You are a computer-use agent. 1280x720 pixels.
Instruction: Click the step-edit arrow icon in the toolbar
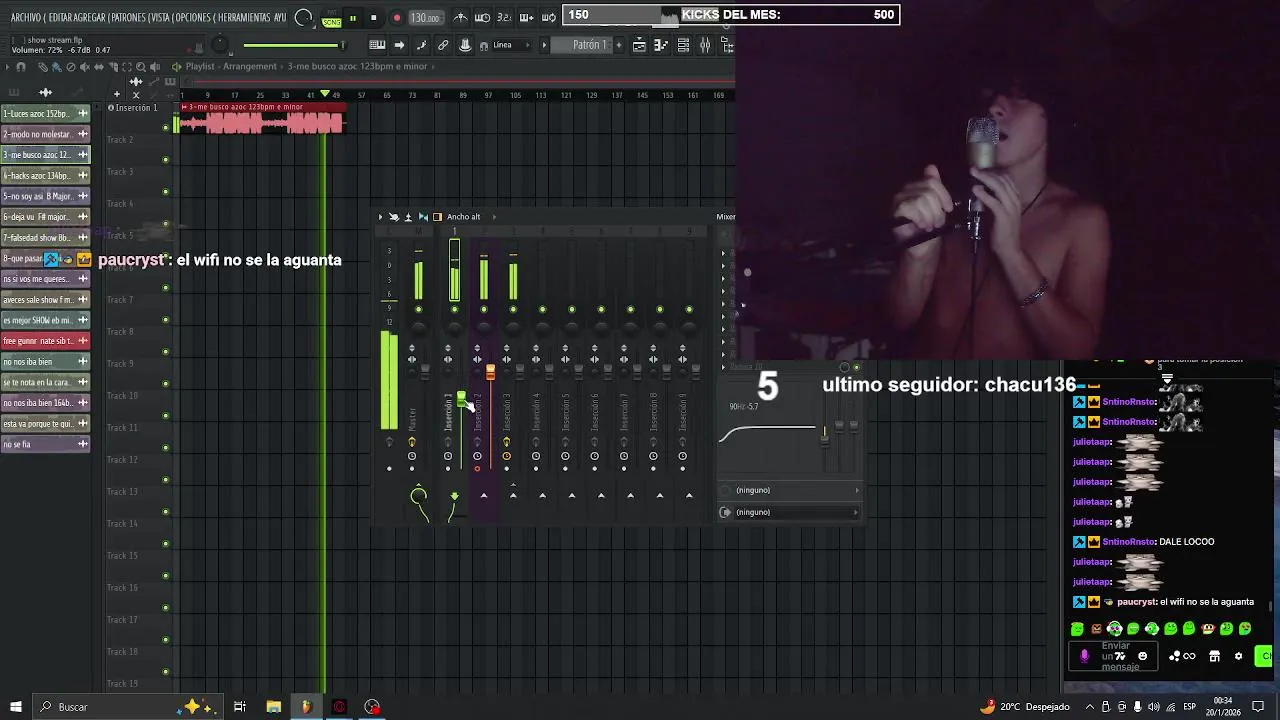(399, 45)
